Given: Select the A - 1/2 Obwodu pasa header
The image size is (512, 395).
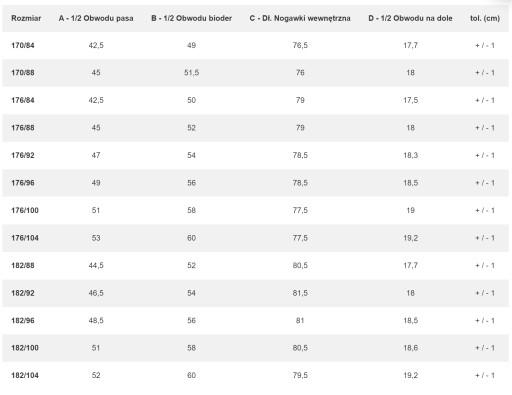Looking at the screenshot, I should click(96, 18).
